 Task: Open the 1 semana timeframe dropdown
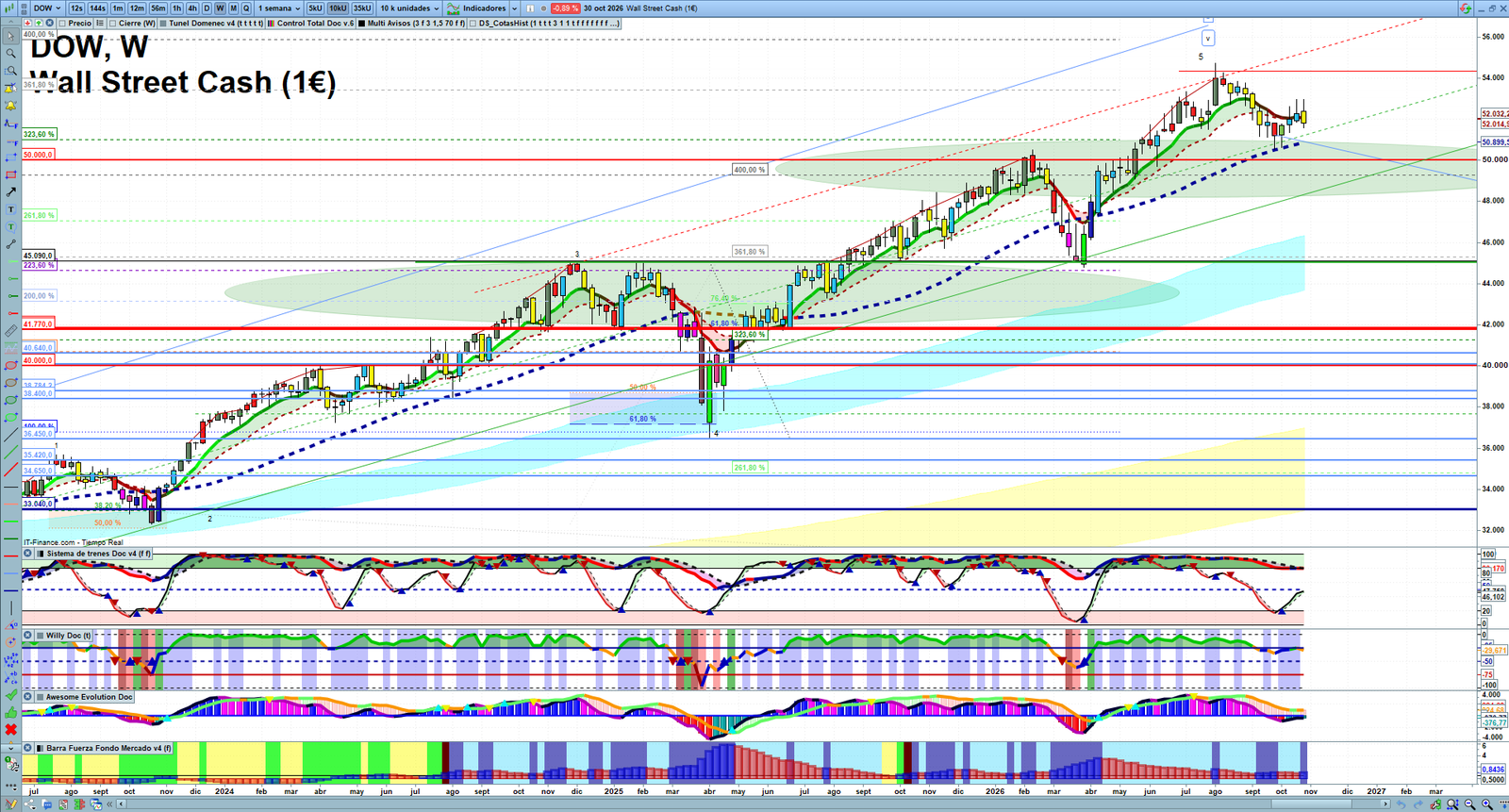[x=279, y=8]
